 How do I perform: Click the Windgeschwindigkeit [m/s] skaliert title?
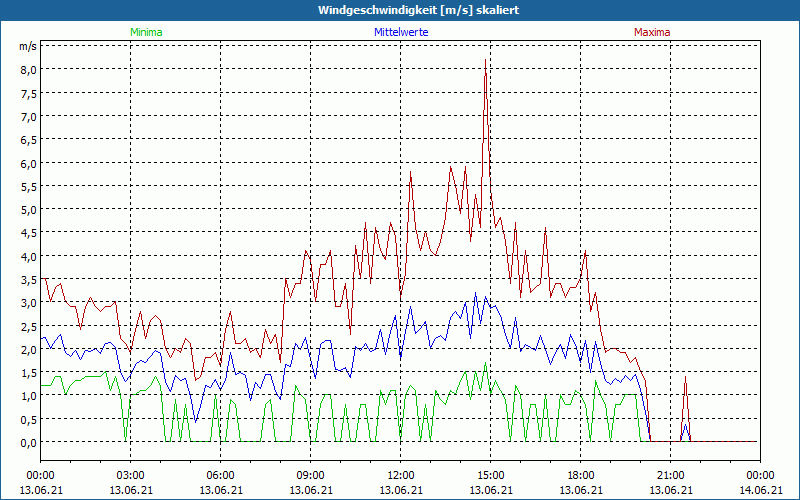pos(418,10)
